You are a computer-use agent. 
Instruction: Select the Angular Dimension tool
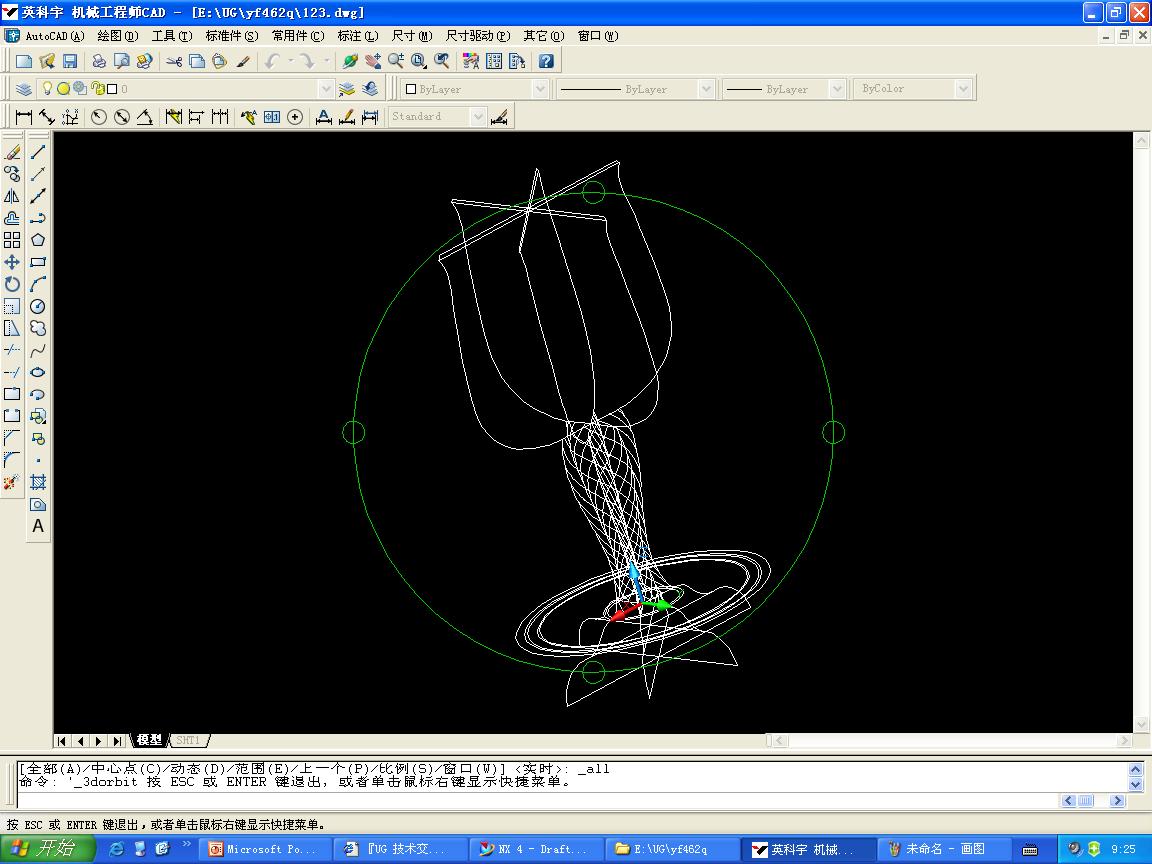coord(145,117)
